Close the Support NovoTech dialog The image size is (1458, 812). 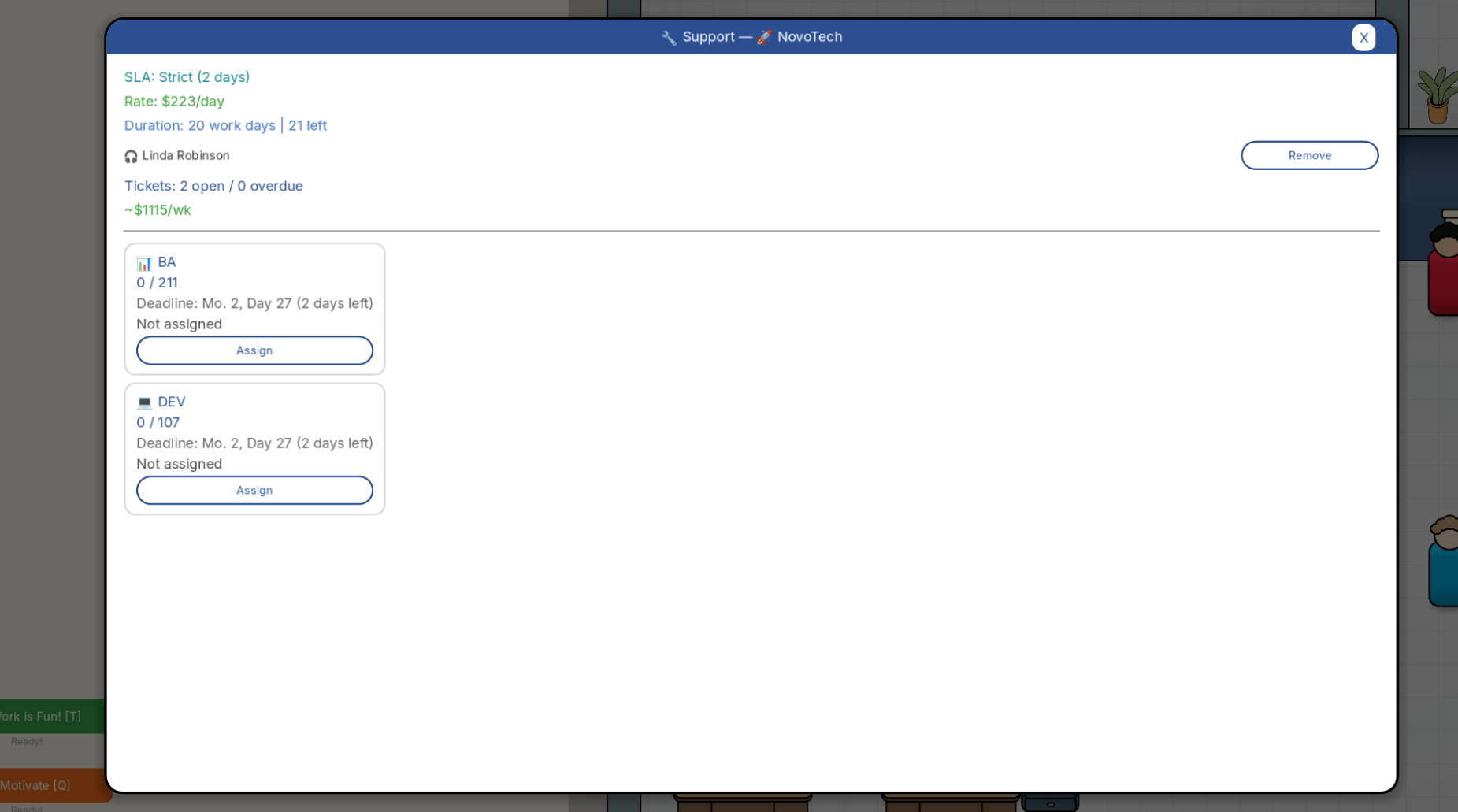coord(1363,38)
